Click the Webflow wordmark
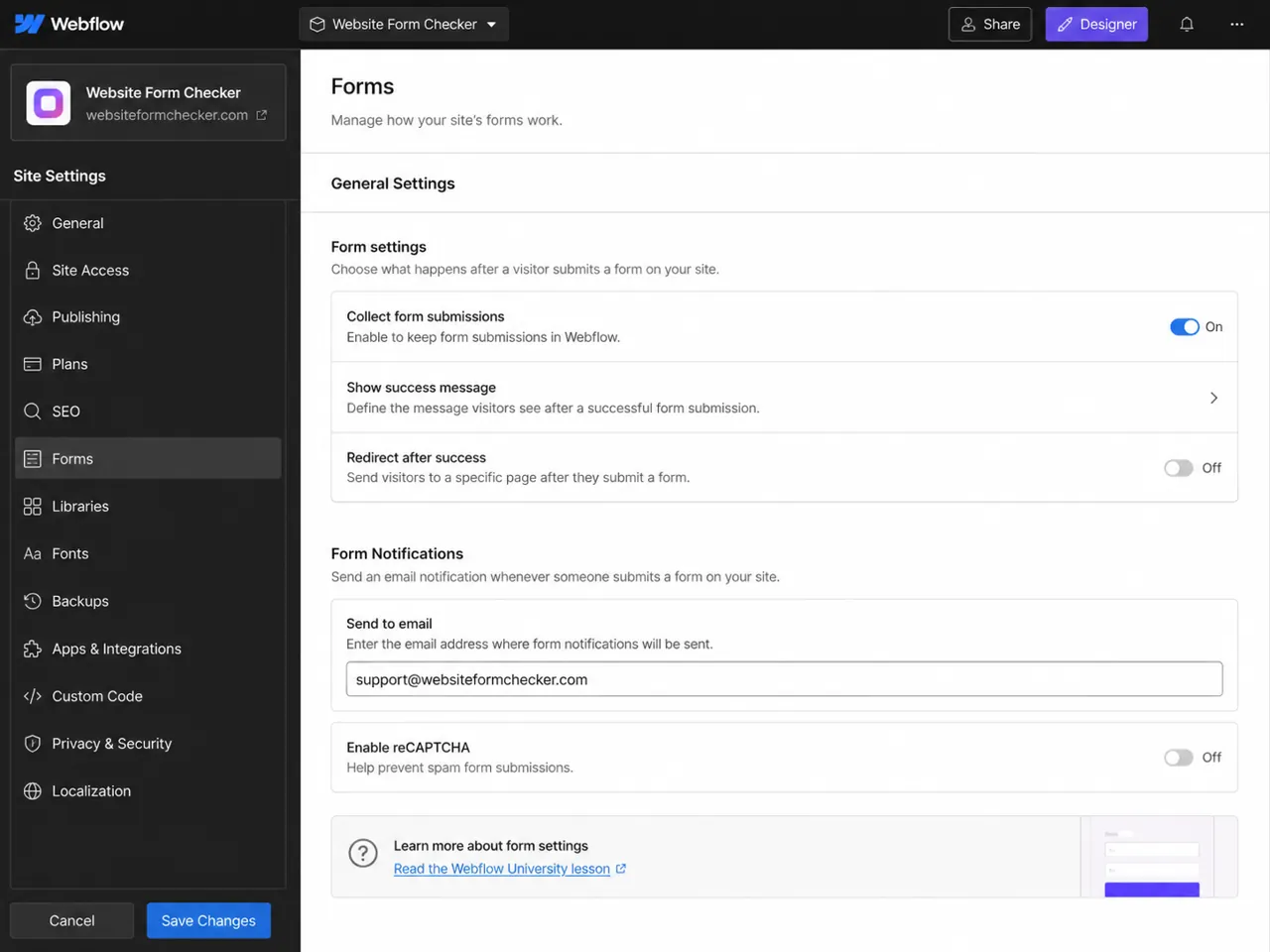The height and width of the screenshot is (952, 1270). tap(87, 24)
